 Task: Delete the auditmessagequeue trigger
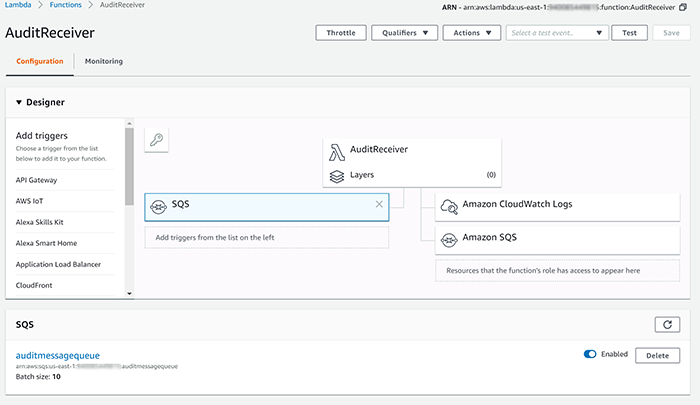[657, 355]
